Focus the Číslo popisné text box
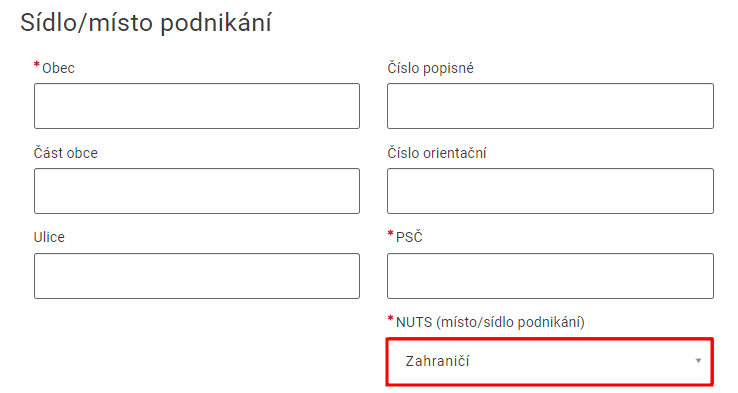The width and height of the screenshot is (738, 393). click(x=550, y=106)
